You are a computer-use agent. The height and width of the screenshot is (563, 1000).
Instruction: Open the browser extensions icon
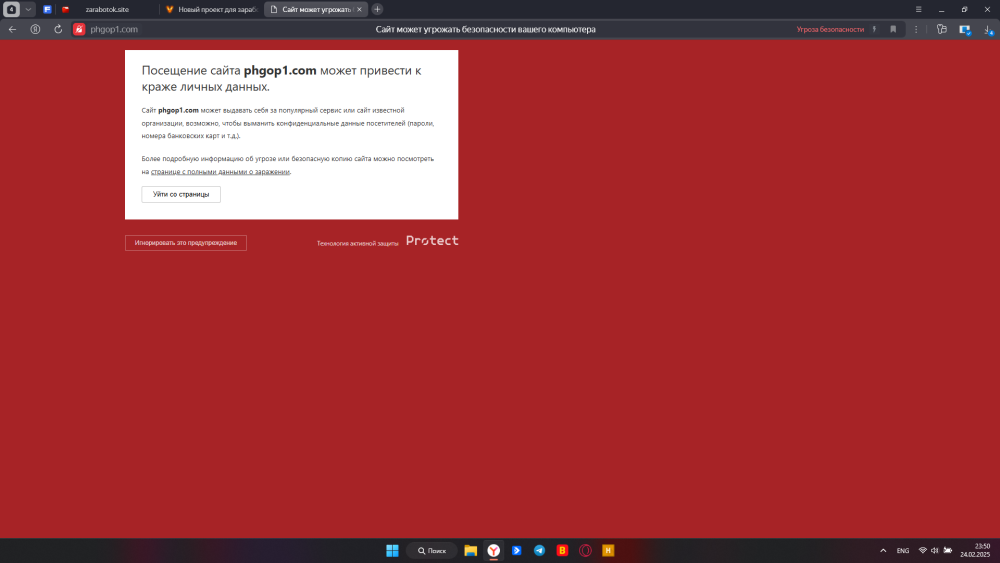click(941, 29)
